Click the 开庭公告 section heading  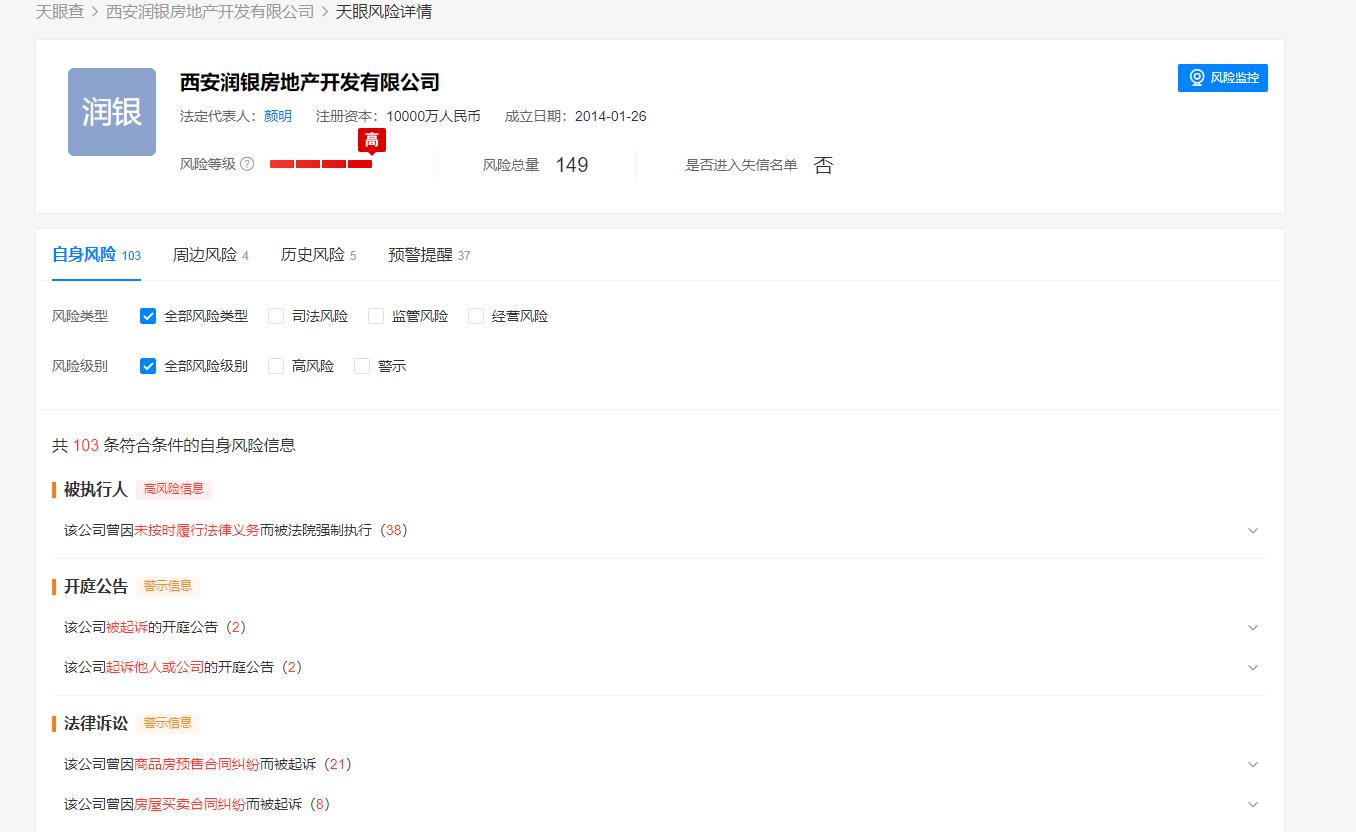96,586
